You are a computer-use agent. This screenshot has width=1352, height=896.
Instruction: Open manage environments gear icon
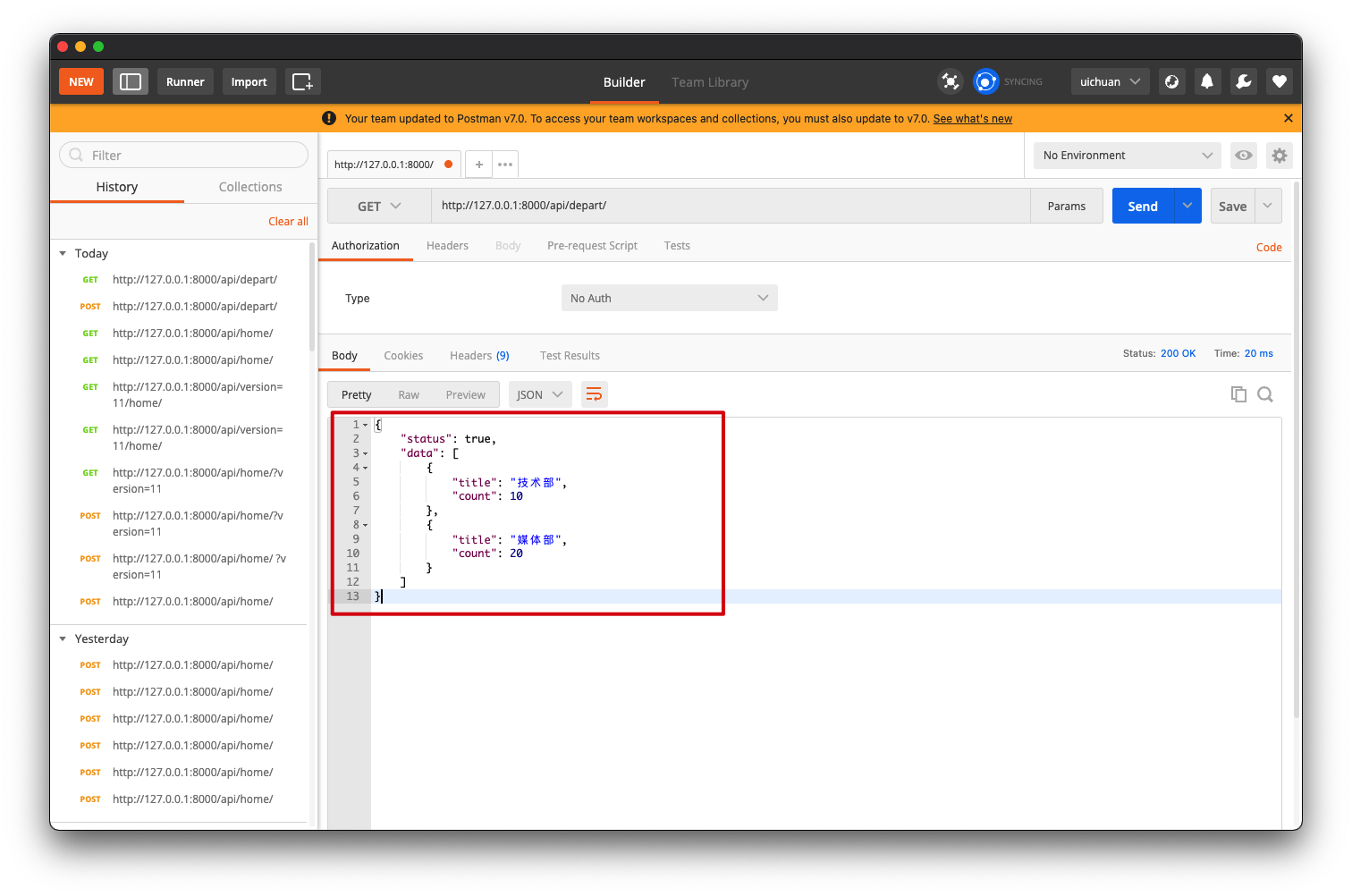pyautogui.click(x=1280, y=156)
